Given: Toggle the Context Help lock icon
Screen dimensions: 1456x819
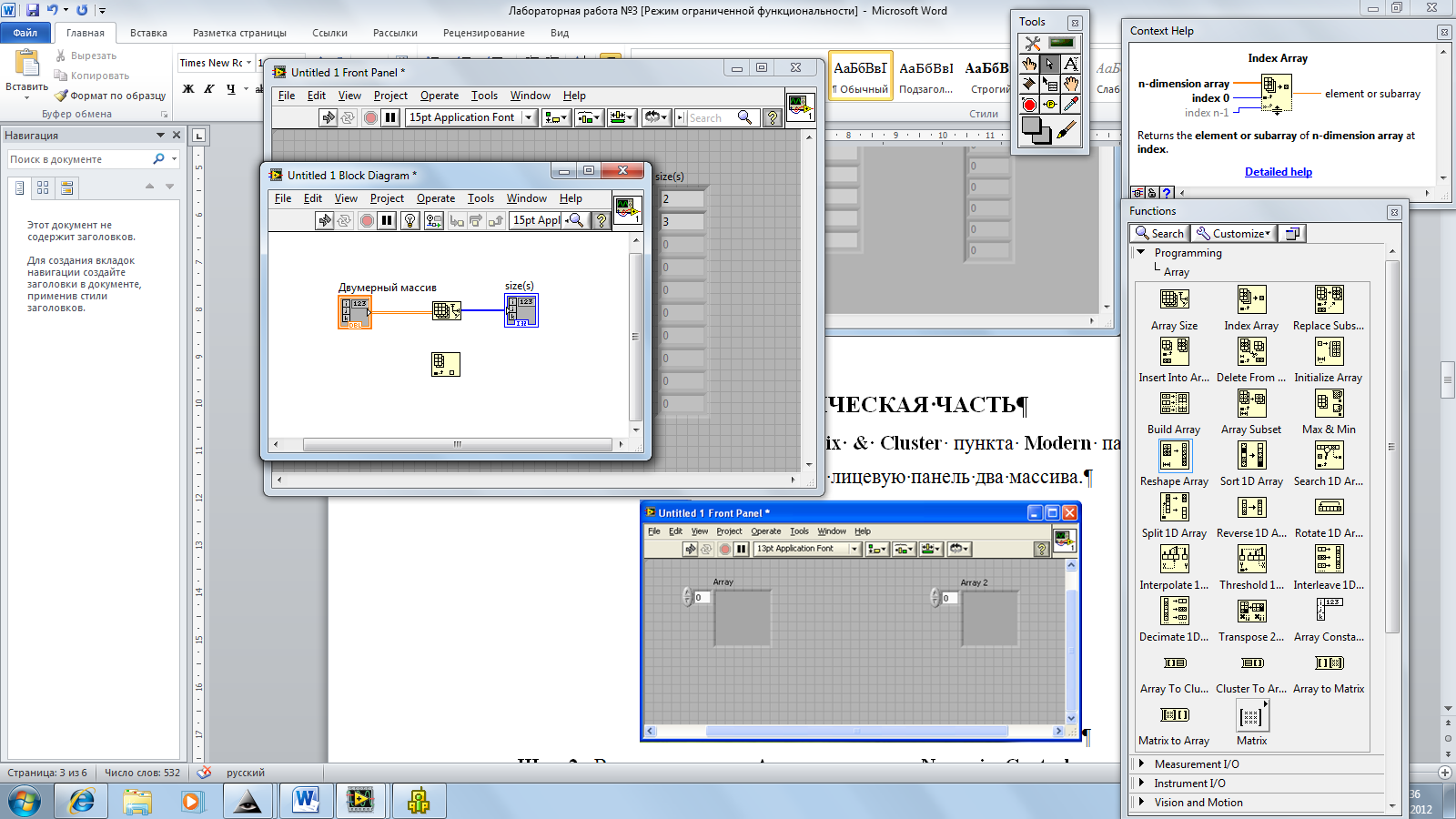Looking at the screenshot, I should pyautogui.click(x=1152, y=193).
